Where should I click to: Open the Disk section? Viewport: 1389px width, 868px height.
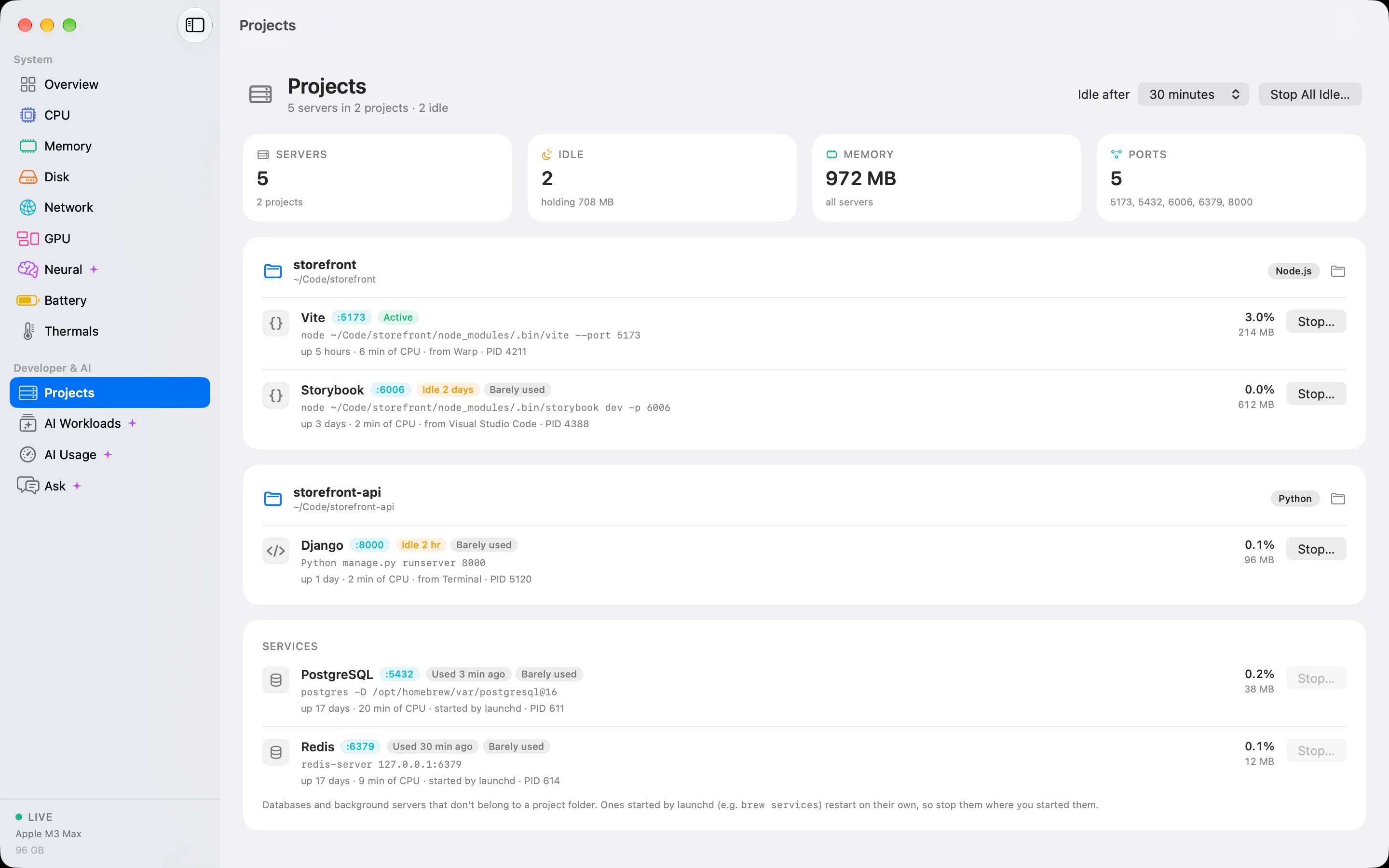[109, 177]
